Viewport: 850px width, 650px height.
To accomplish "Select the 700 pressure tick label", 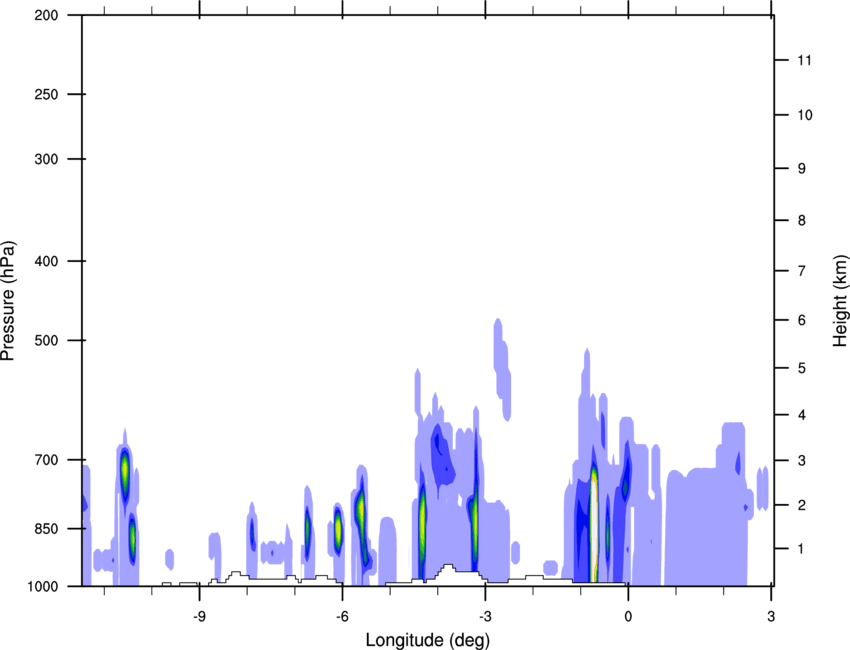I will pyautogui.click(x=46, y=460).
